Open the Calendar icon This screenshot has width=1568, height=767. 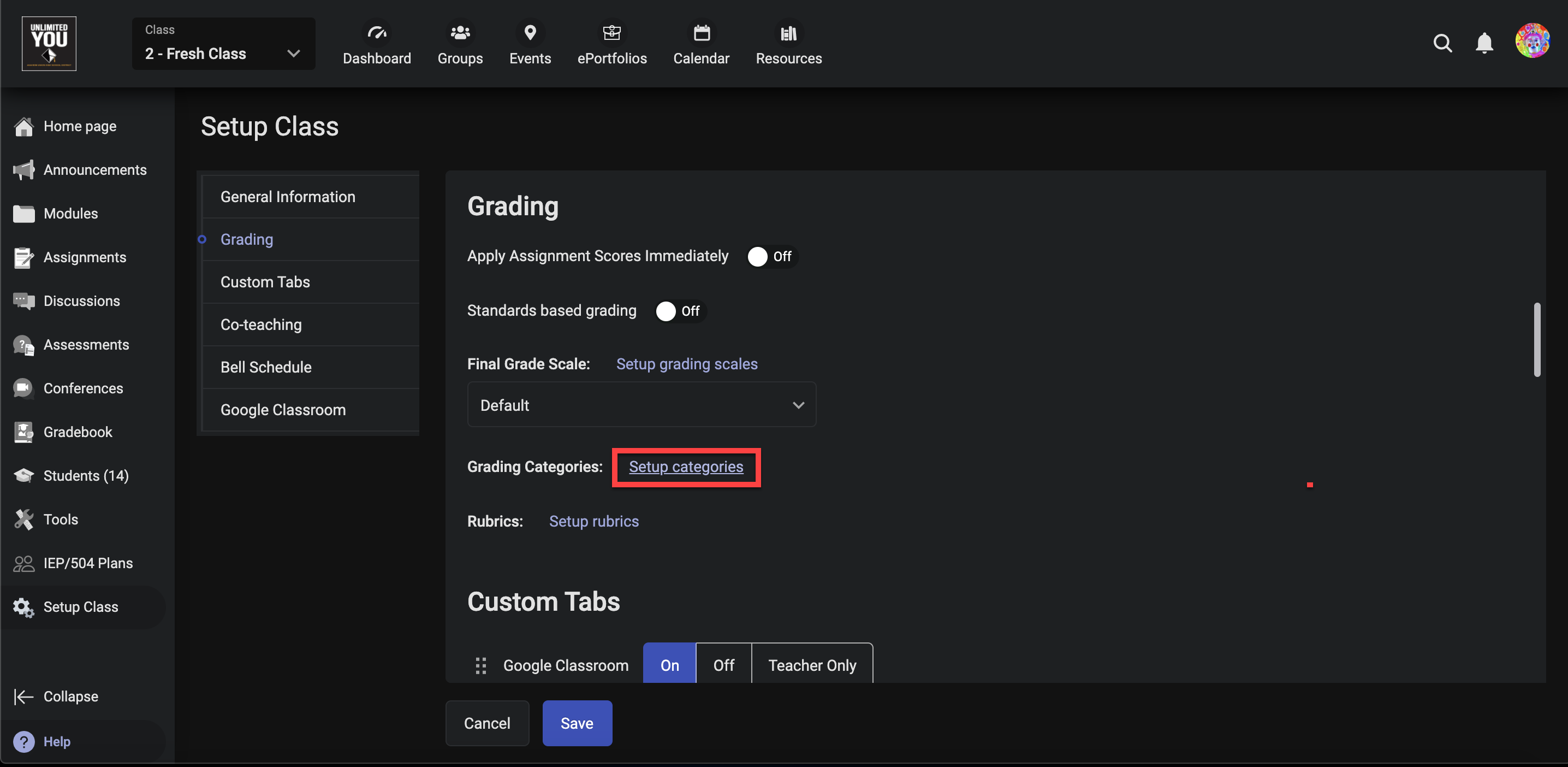[701, 33]
